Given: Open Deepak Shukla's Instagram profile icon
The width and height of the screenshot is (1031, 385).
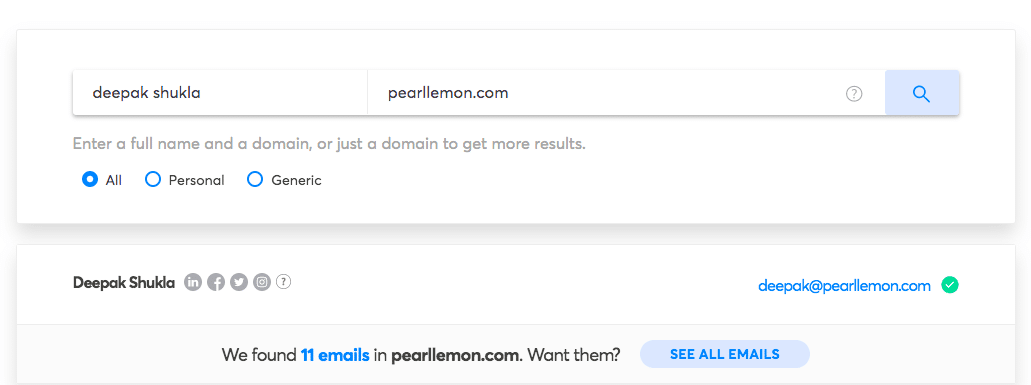Looking at the screenshot, I should click(262, 283).
